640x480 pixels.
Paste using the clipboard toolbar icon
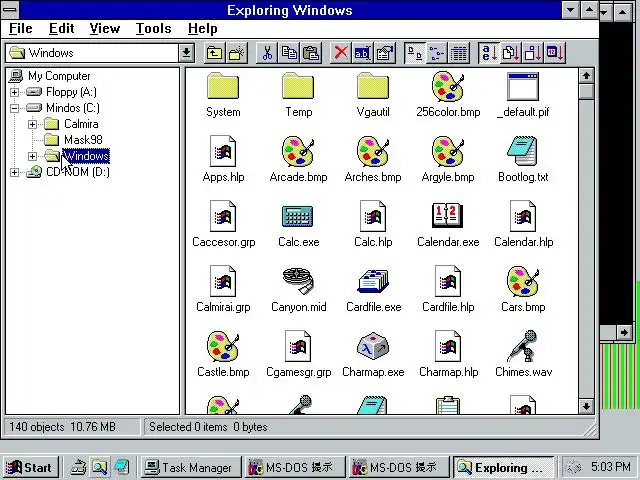click(x=311, y=53)
